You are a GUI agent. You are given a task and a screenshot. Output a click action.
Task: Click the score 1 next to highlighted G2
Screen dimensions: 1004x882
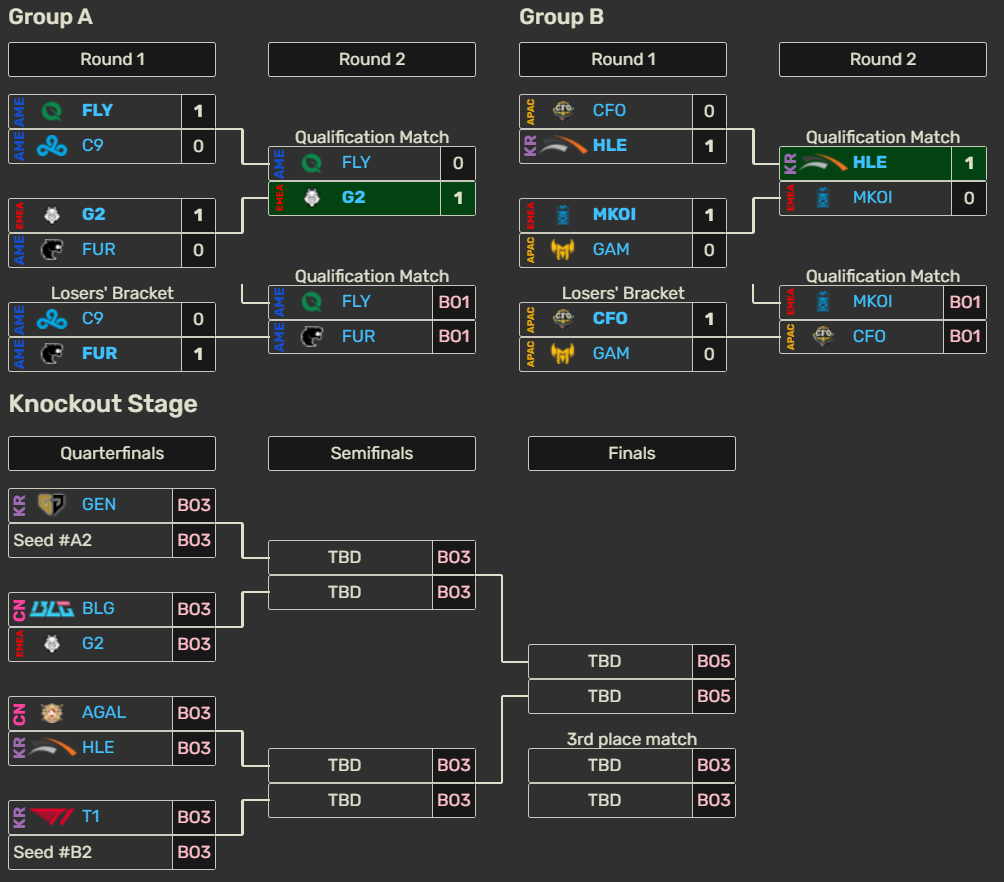pos(458,199)
